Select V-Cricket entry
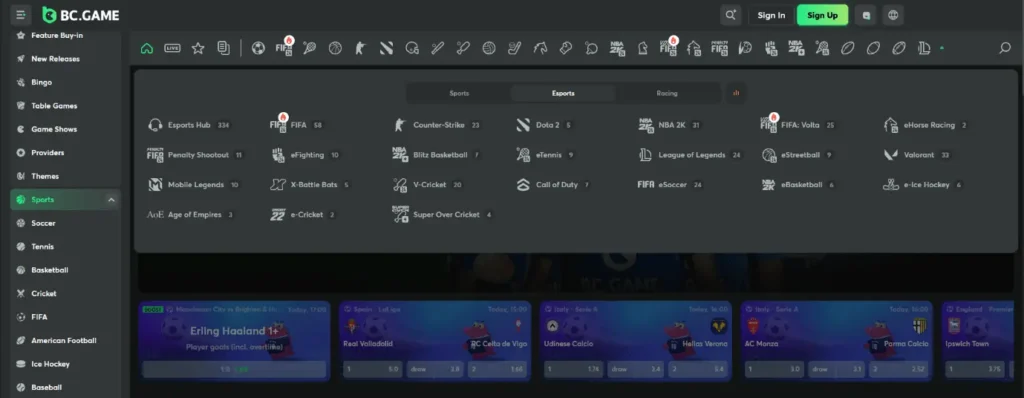Viewport: 1024px width, 398px height. [x=428, y=185]
